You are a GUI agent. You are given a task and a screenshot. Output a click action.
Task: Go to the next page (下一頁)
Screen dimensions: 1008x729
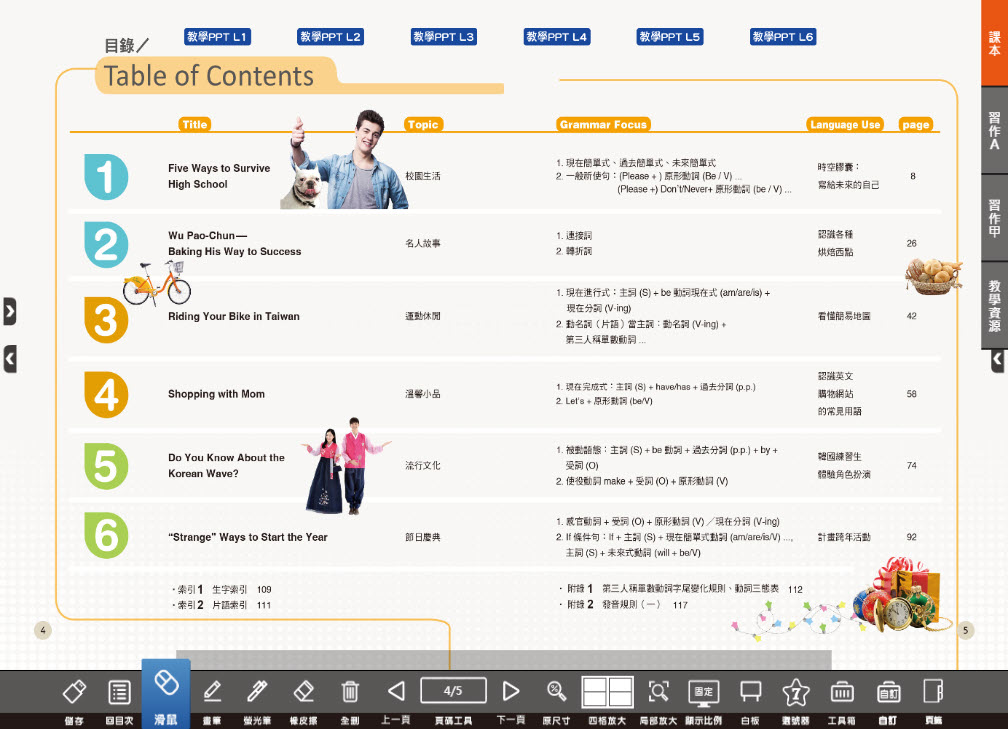click(511, 691)
